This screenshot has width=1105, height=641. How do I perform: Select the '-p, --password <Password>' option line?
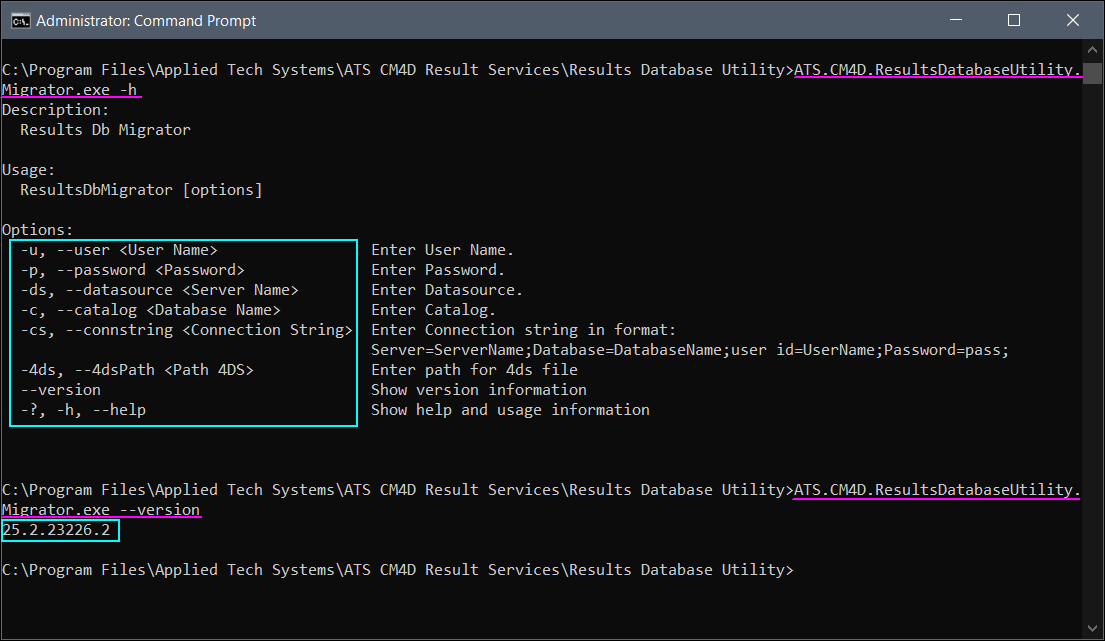132,270
